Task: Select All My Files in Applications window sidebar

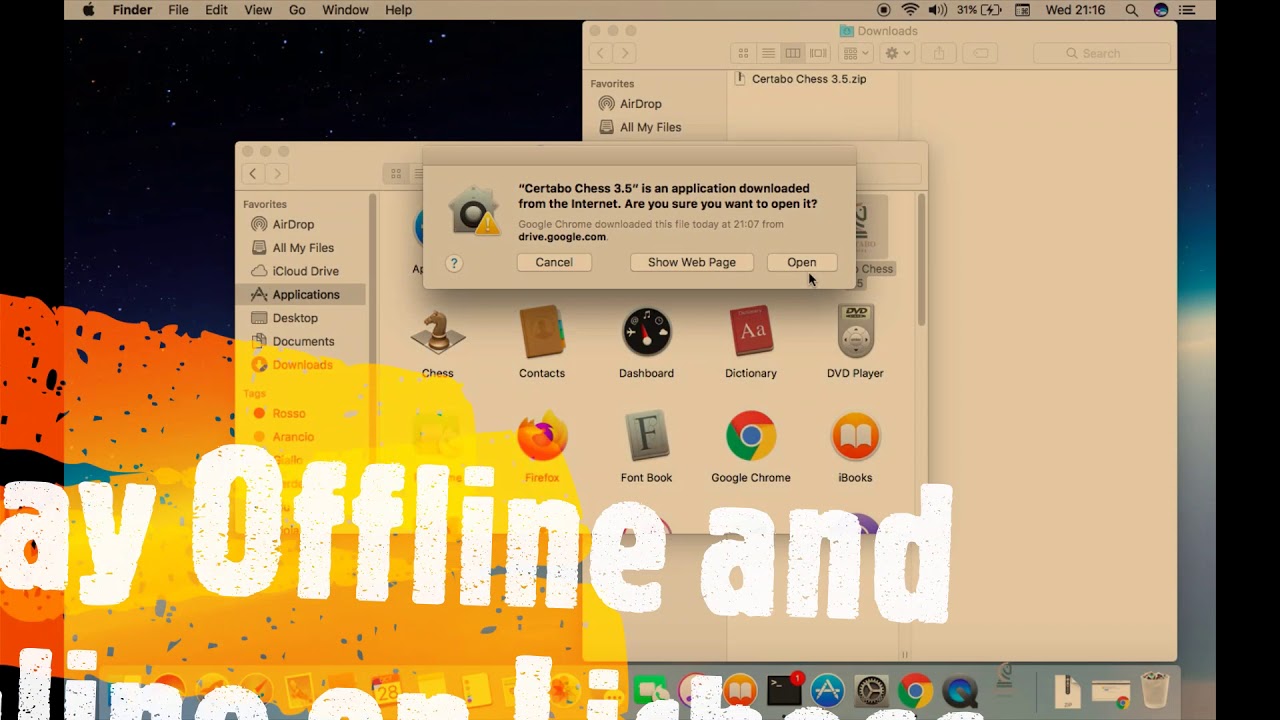Action: pyautogui.click(x=302, y=248)
